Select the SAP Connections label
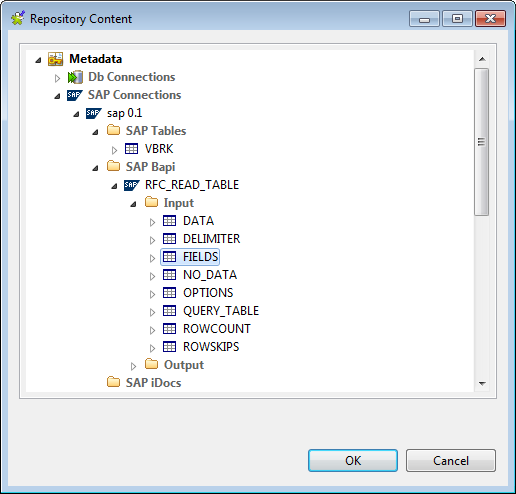 pyautogui.click(x=135, y=95)
